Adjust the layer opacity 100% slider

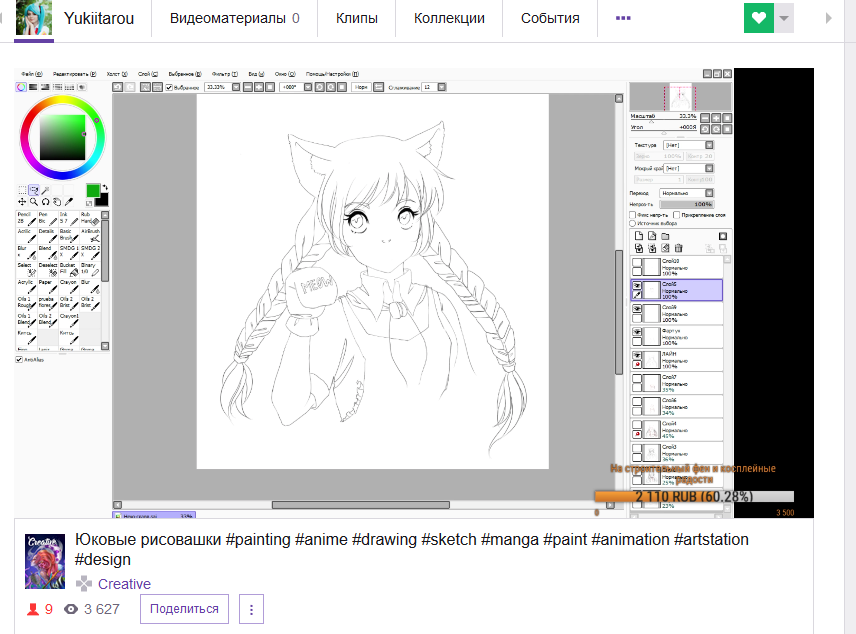pyautogui.click(x=686, y=204)
